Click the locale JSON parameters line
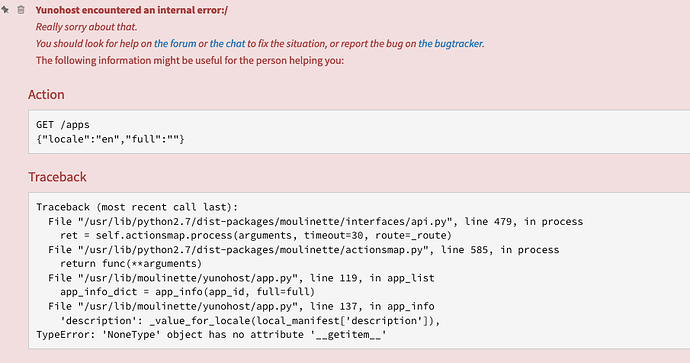 tap(110, 139)
